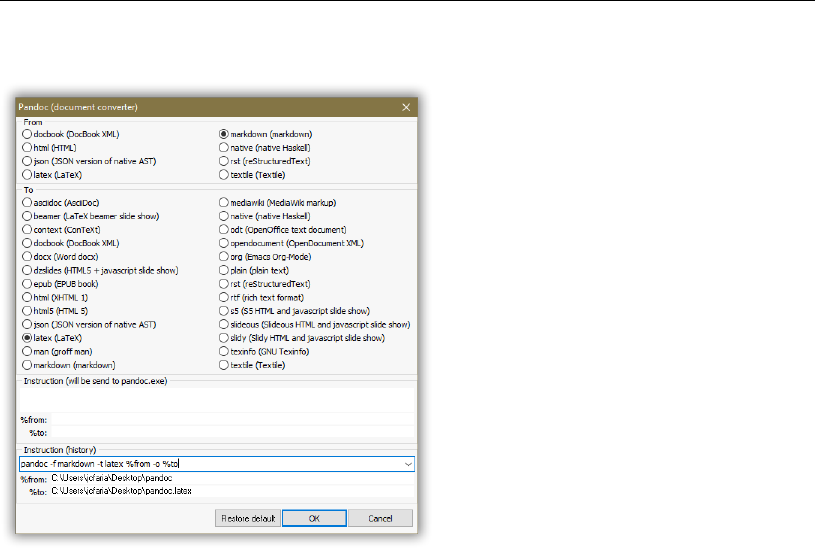Select markdown (markdown) in the To group
The width and height of the screenshot is (815, 549).
click(x=69, y=365)
